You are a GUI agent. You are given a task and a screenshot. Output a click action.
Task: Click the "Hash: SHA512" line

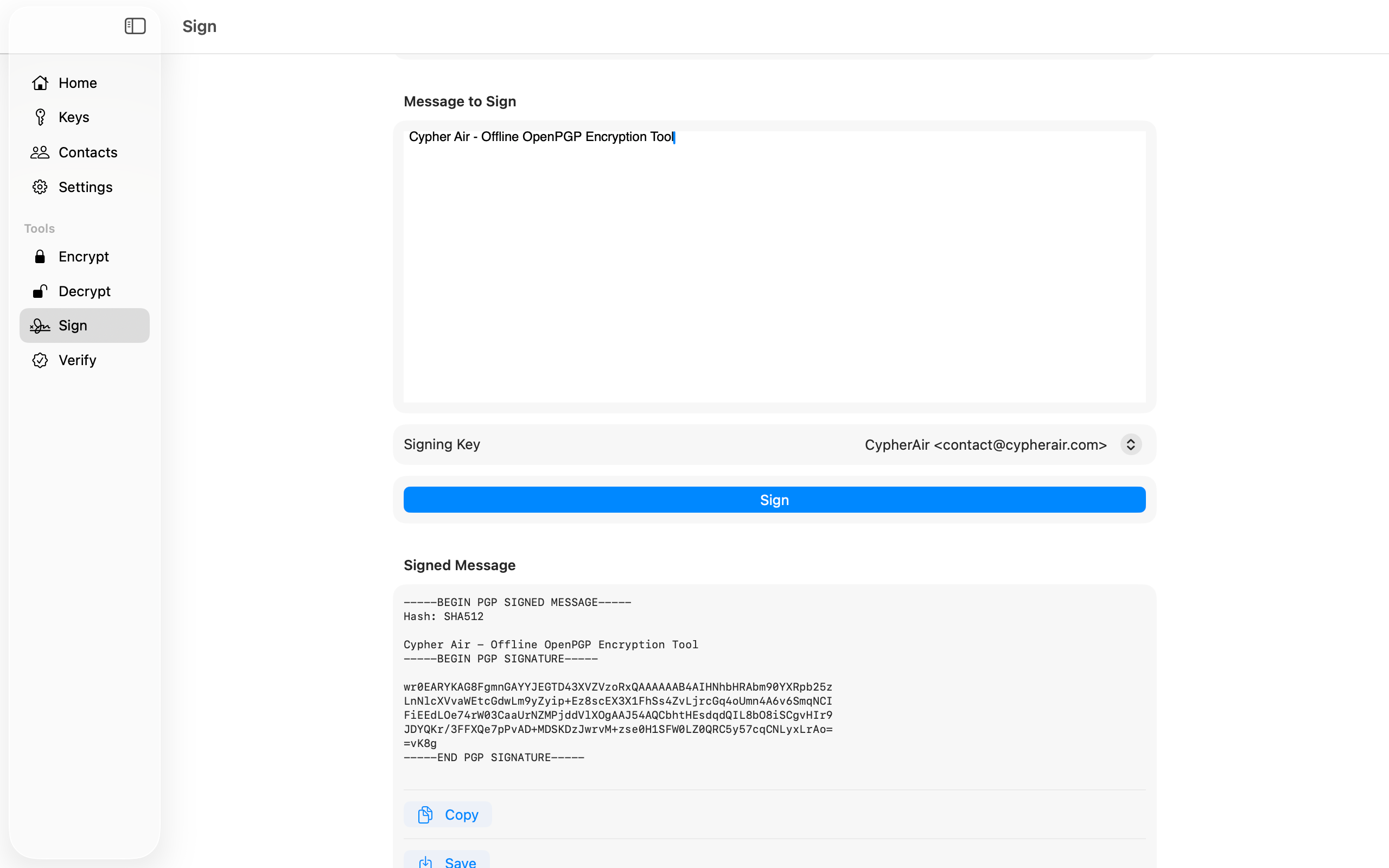click(x=443, y=617)
